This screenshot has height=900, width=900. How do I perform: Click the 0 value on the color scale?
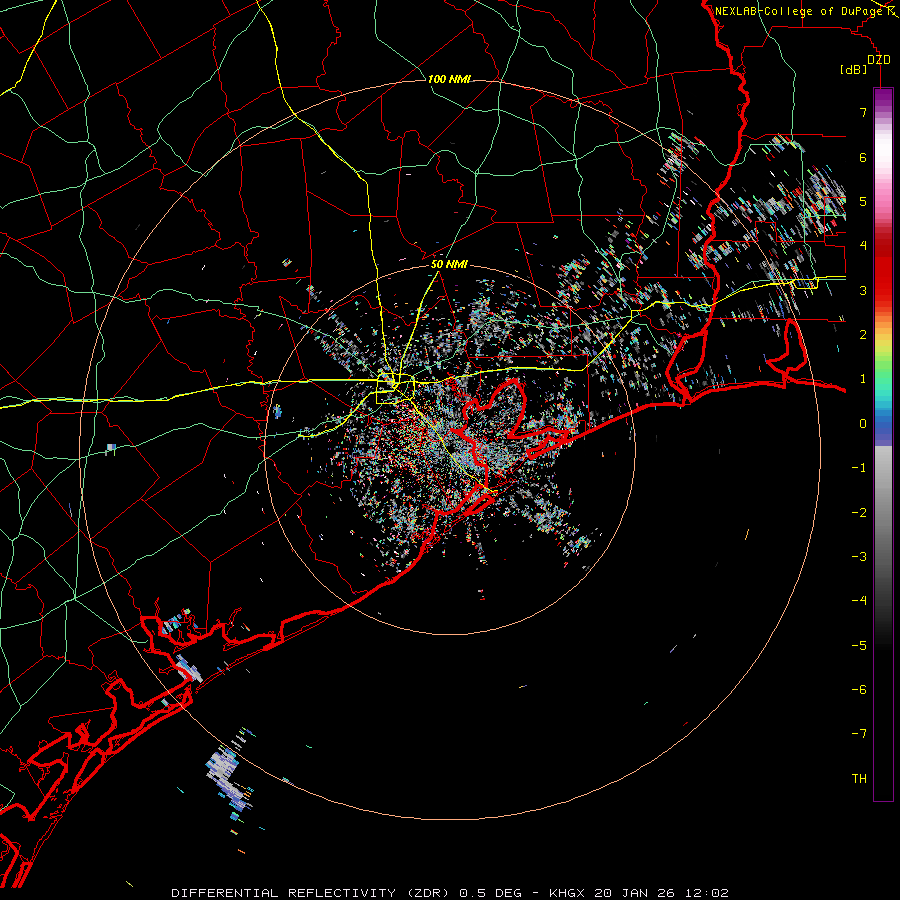863,424
